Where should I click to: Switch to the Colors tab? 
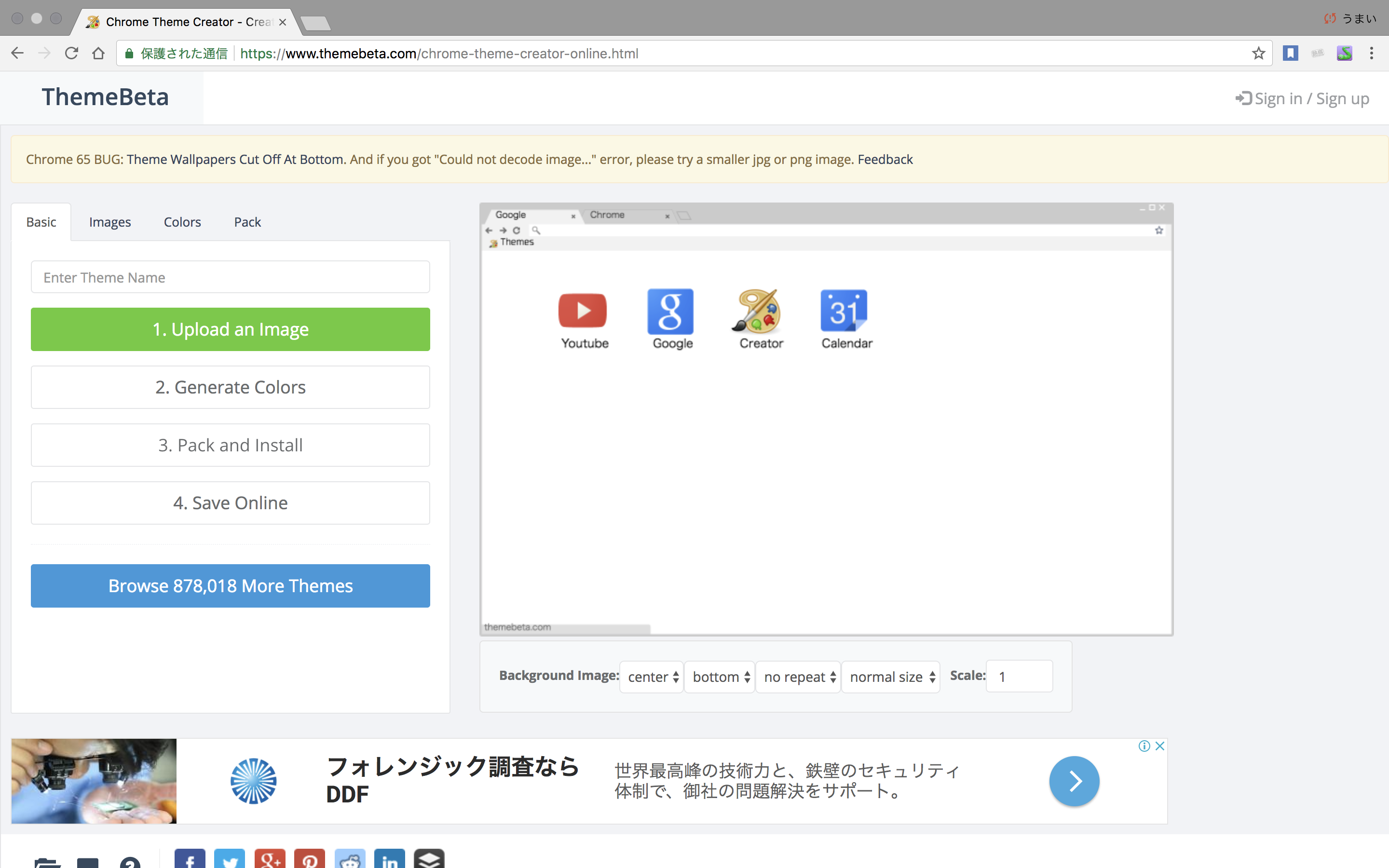coord(182,222)
